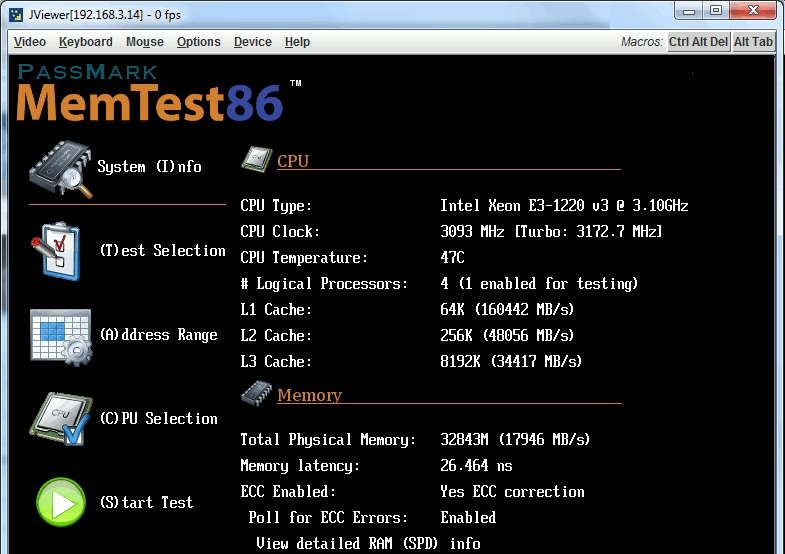Screen dimensions: 785x554
Task: Open the Device menu
Action: coord(253,42)
